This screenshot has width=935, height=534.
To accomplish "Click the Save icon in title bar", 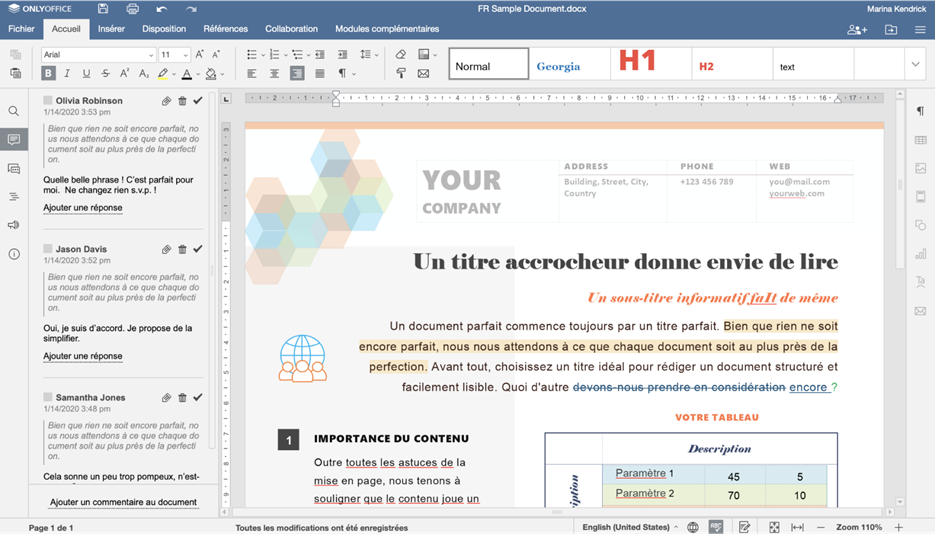I will tap(103, 8).
